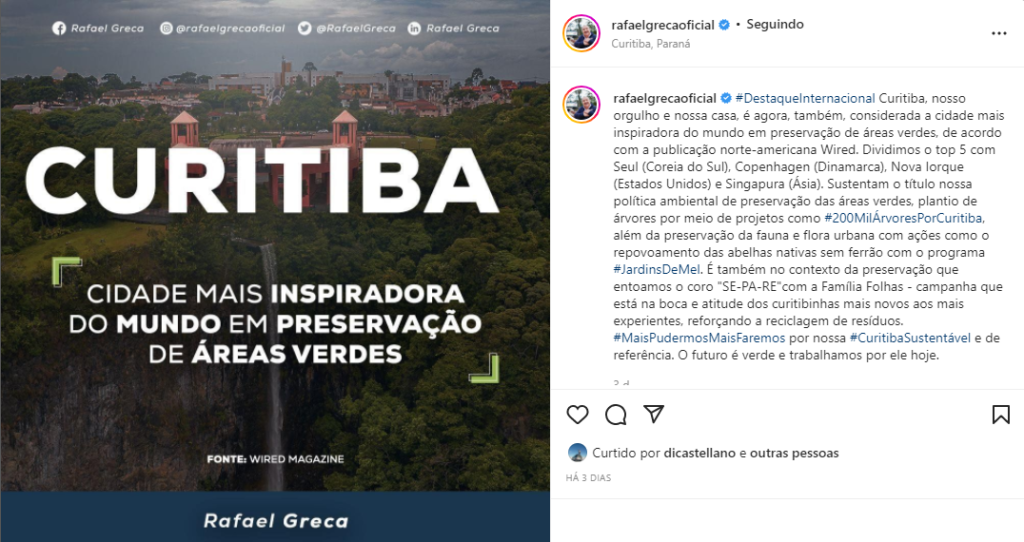Open the three-dot more options menu
The height and width of the screenshot is (542, 1024).
999,33
